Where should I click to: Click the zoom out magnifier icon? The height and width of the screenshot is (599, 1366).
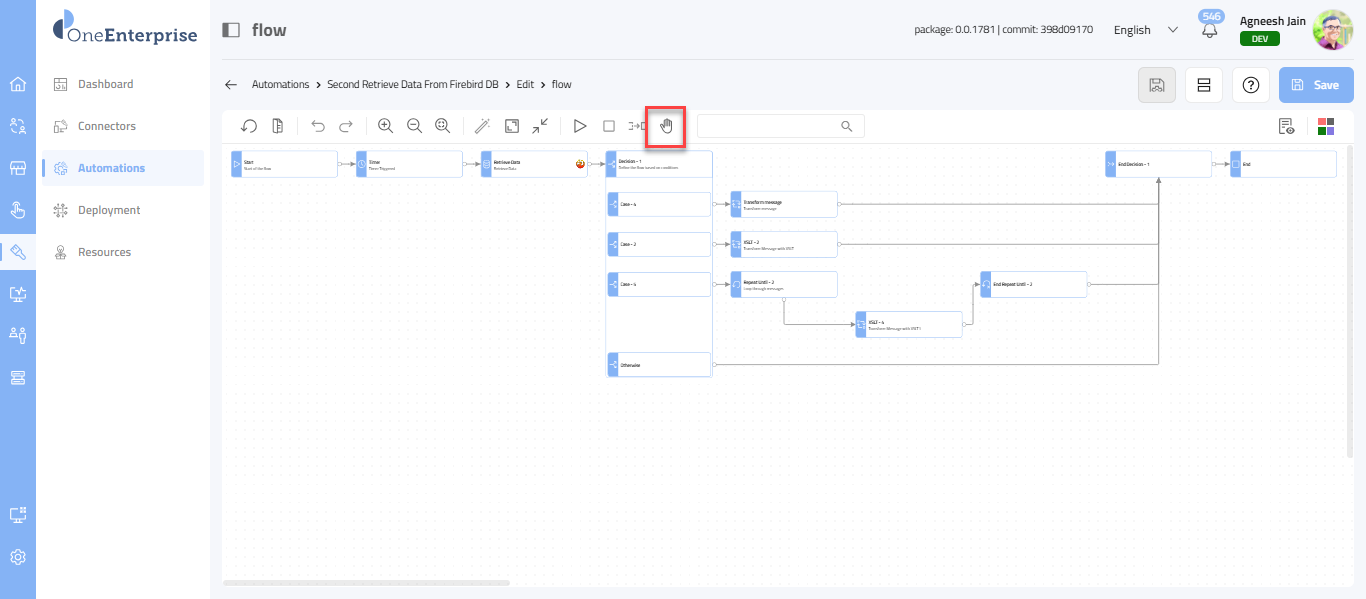pos(414,126)
